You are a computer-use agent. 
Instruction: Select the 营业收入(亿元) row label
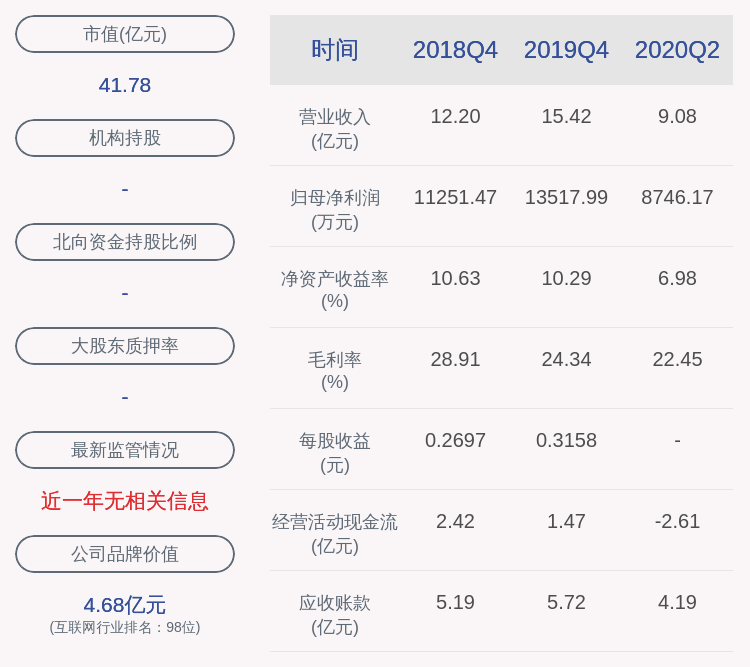335,129
